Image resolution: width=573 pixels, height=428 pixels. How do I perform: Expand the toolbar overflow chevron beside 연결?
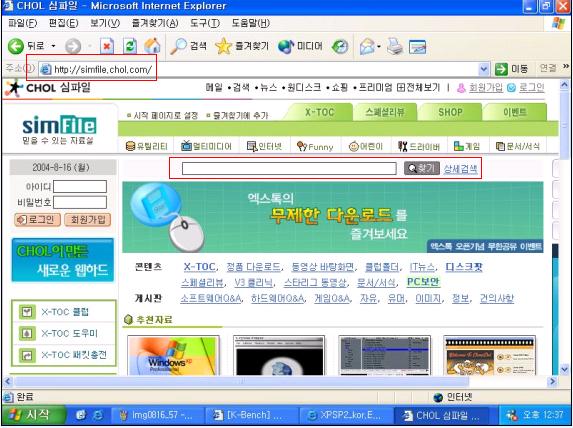[566, 66]
